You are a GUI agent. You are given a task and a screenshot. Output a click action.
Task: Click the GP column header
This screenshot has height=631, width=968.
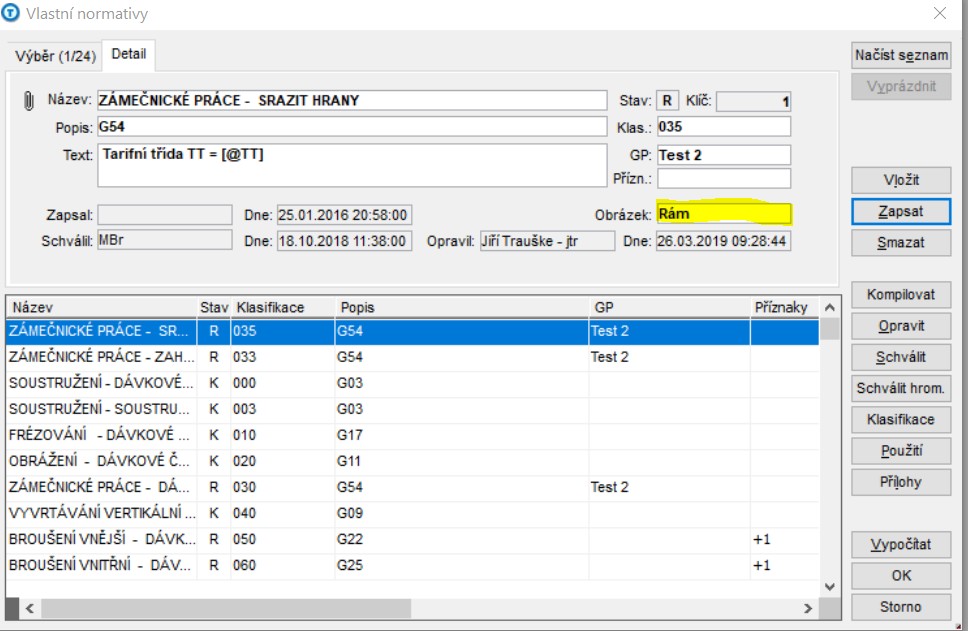[x=669, y=307]
